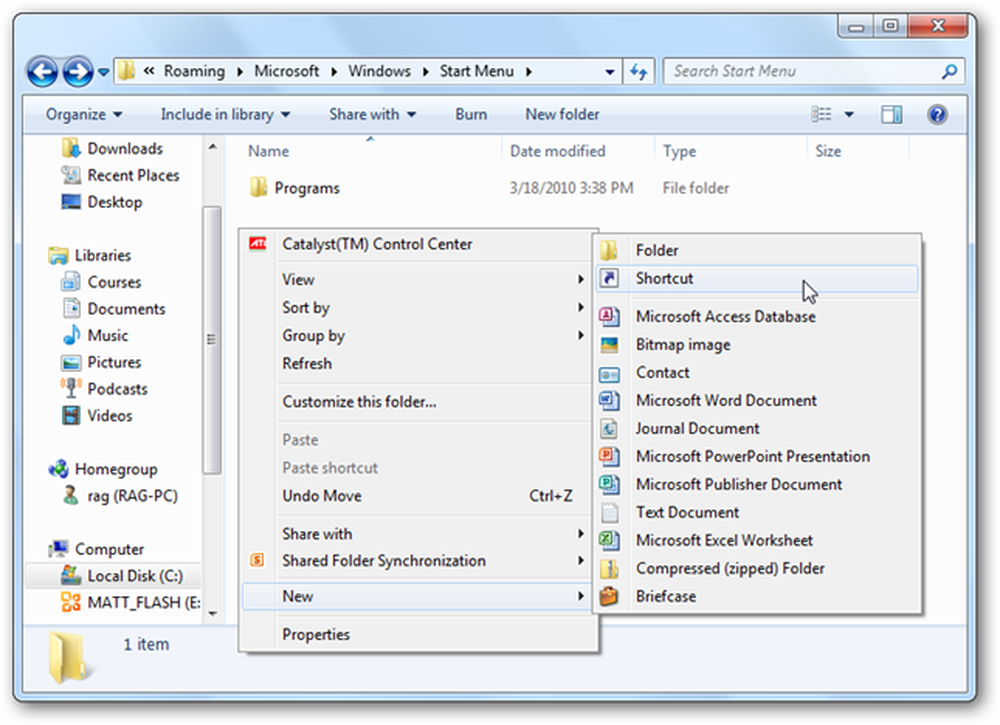The width and height of the screenshot is (1000, 725).
Task: Click New folder in toolbar
Action: [x=562, y=115]
